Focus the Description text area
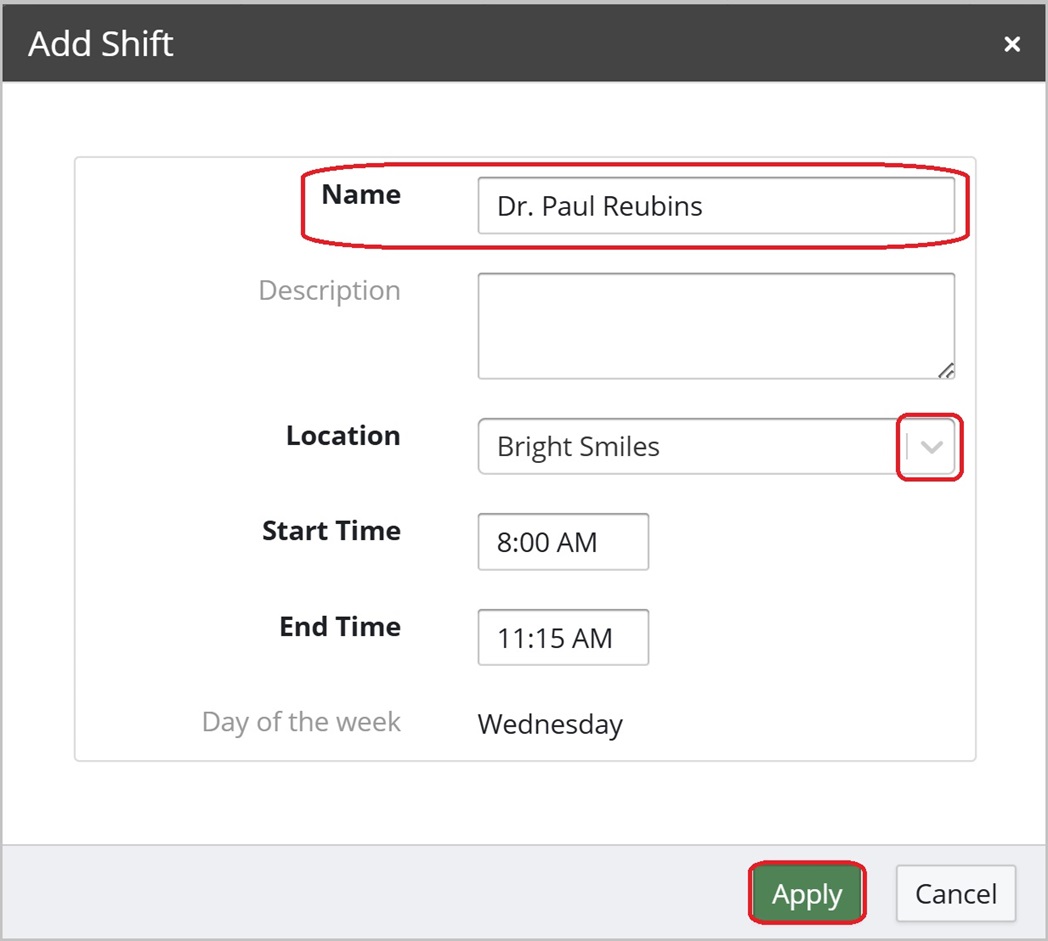This screenshot has height=941, width=1048. (715, 326)
